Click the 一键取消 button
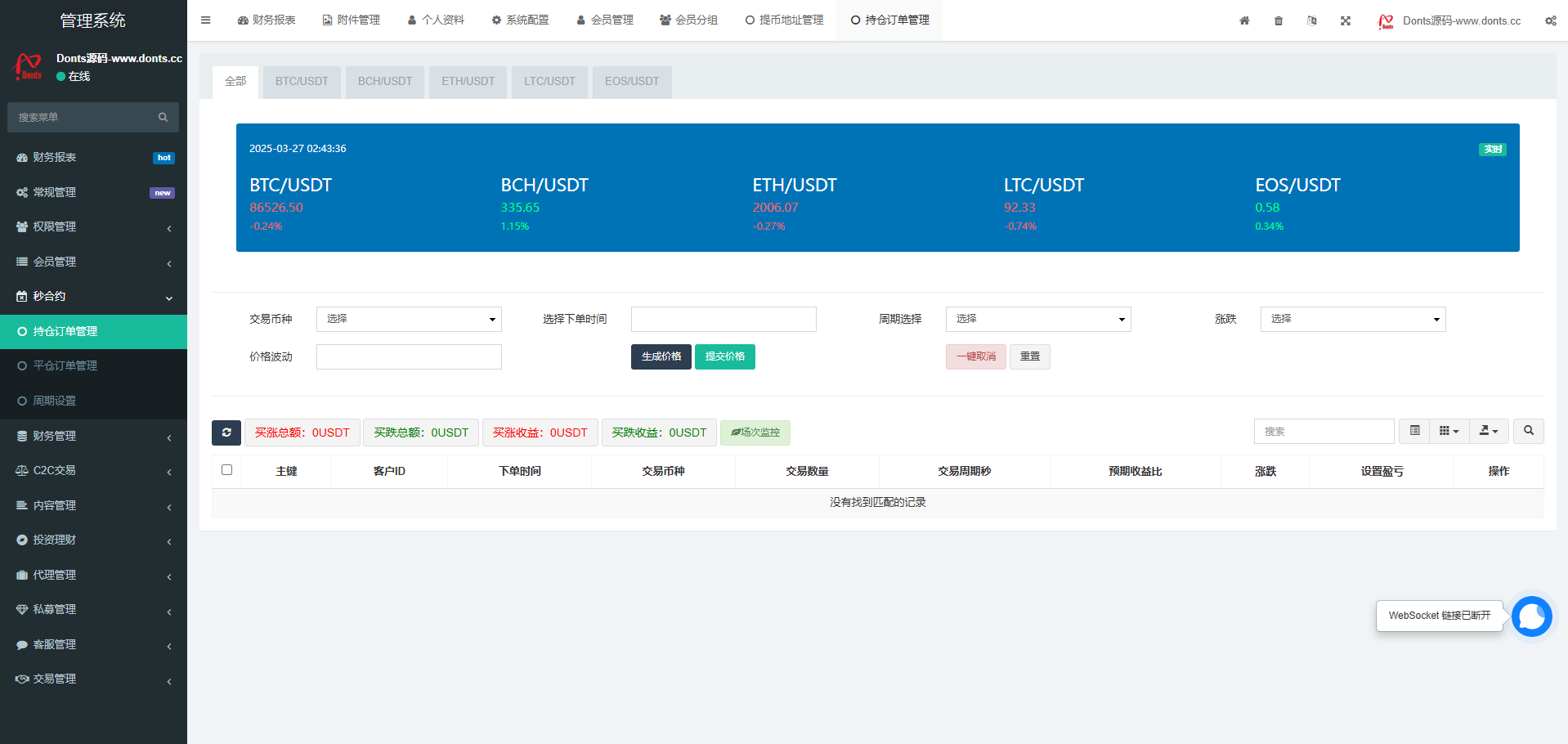1568x744 pixels. 976,356
